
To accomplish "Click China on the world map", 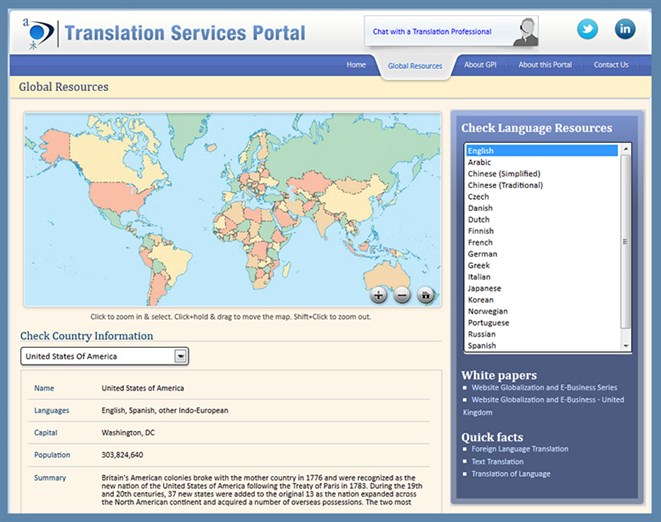I will click(x=353, y=202).
